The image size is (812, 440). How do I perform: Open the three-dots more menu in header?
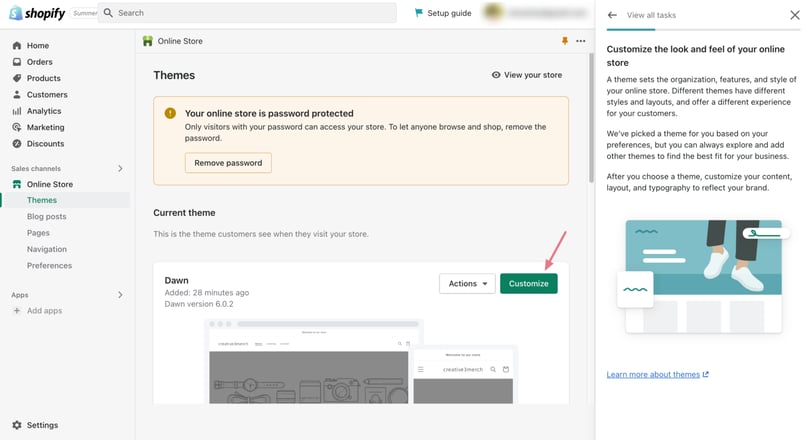pos(581,41)
